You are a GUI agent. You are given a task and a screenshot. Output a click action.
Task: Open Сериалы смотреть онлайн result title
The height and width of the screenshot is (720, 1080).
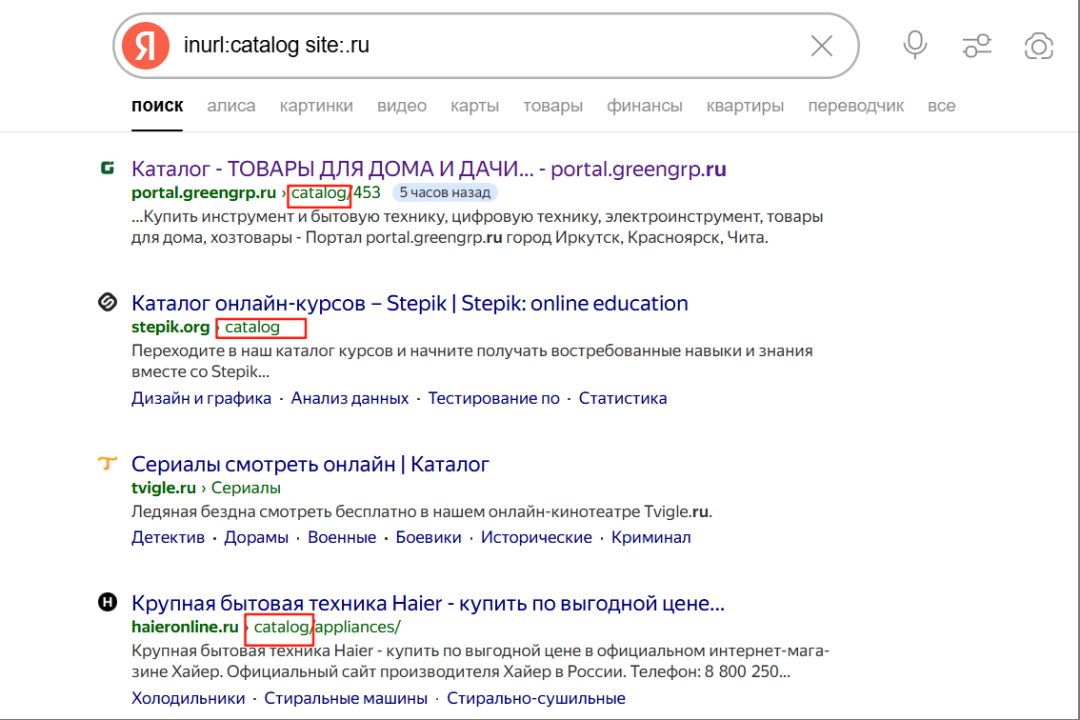tap(310, 464)
